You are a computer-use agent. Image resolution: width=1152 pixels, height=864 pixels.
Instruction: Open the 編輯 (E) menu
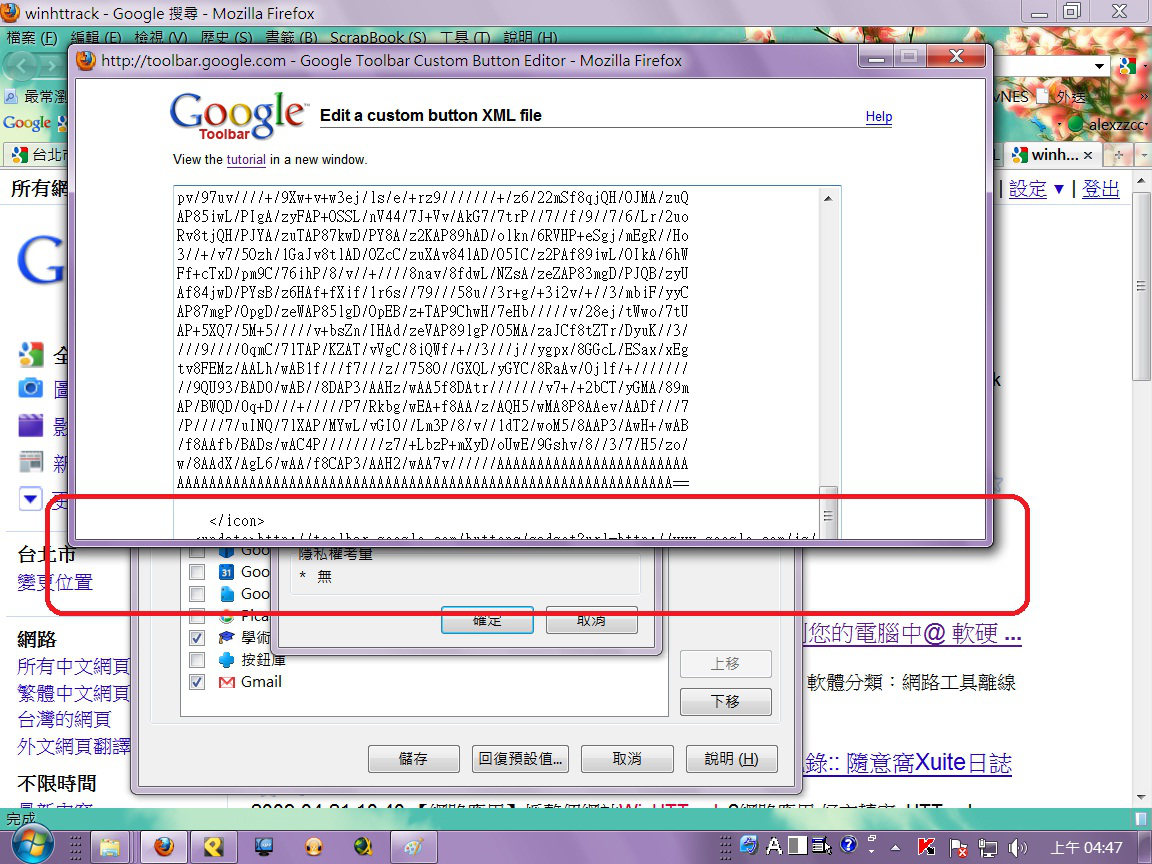[96, 37]
